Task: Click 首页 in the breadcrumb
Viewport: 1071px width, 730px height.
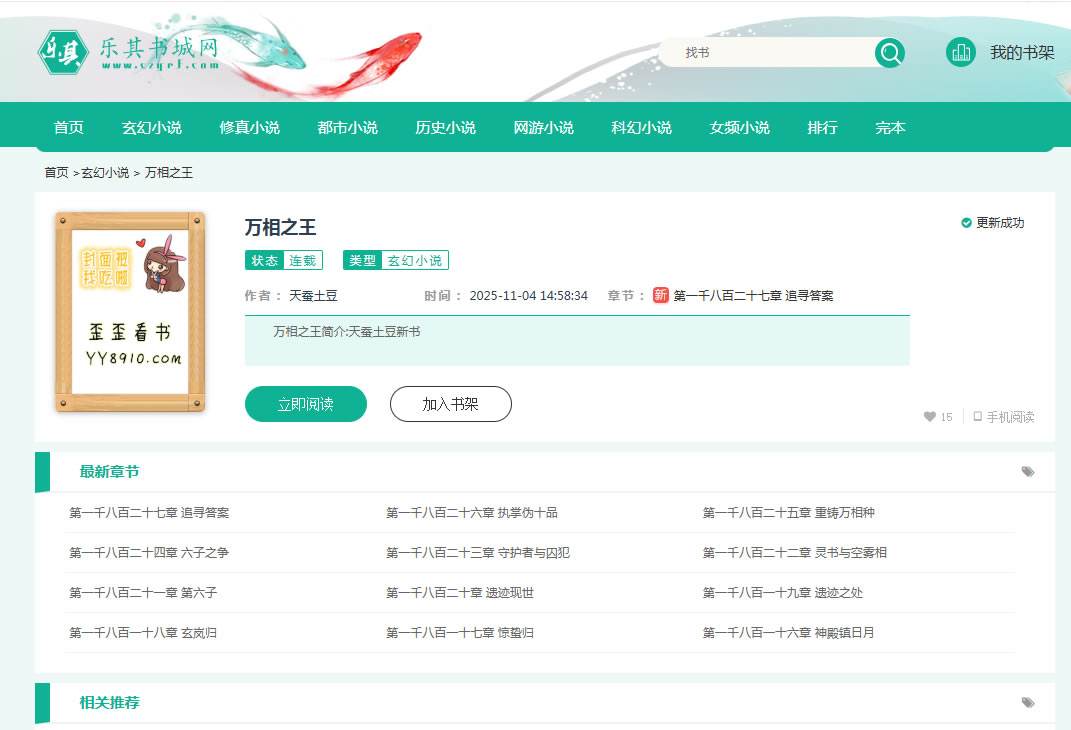Action: pyautogui.click(x=56, y=173)
